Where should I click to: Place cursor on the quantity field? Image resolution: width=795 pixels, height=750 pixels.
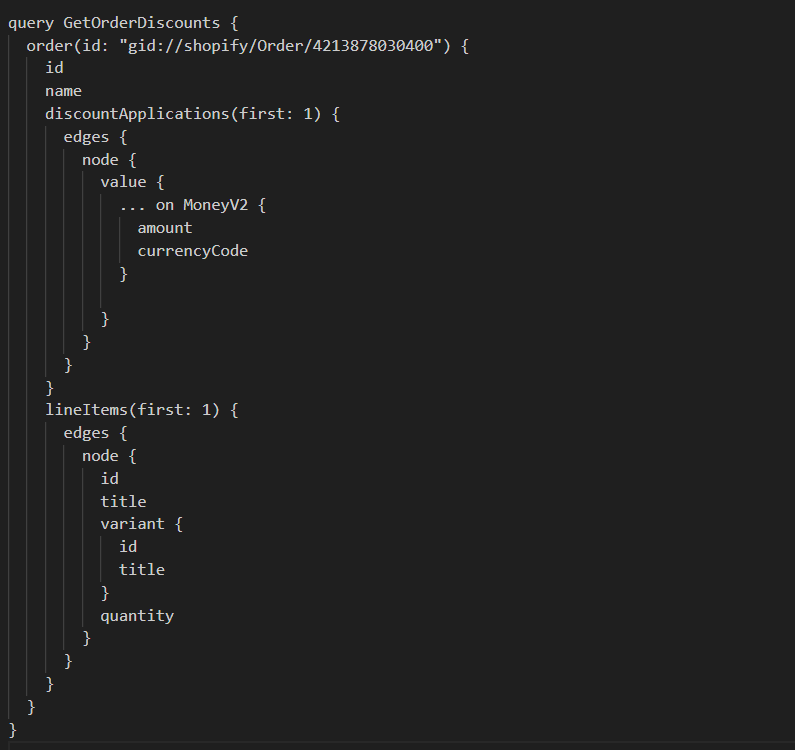coord(137,616)
